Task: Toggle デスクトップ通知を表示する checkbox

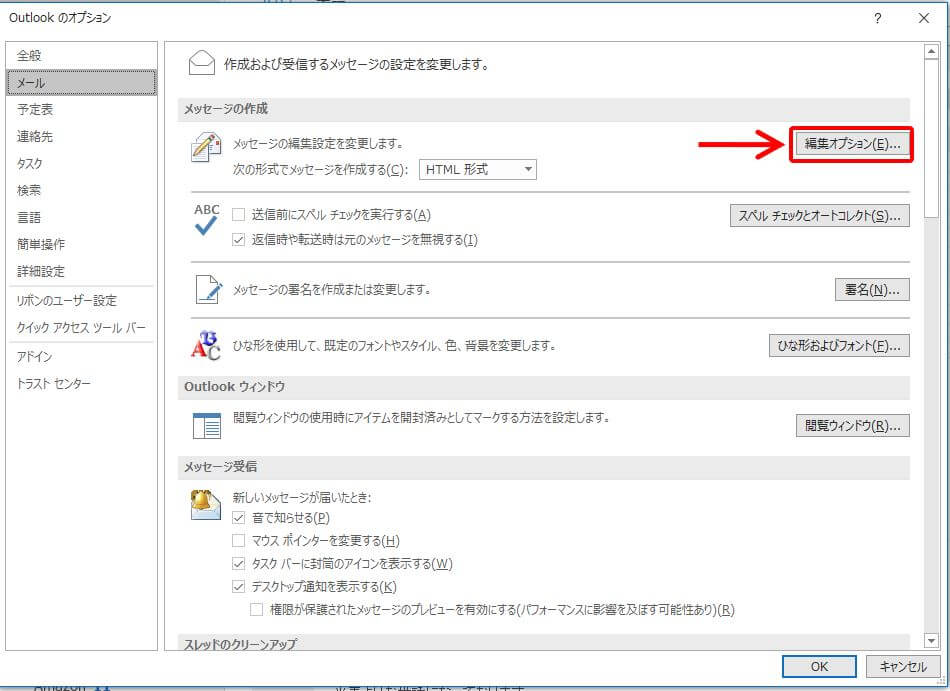Action: [x=239, y=587]
